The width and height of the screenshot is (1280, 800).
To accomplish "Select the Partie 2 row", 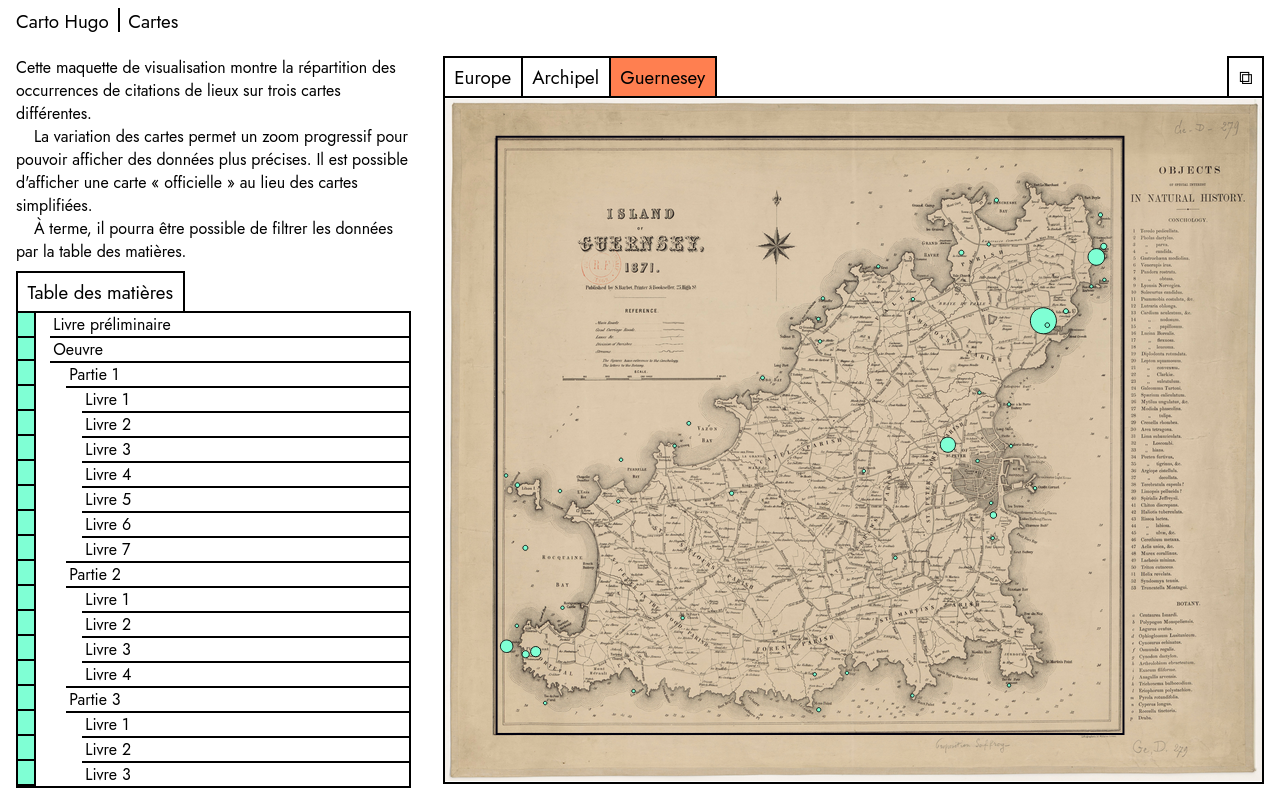I will [238, 574].
